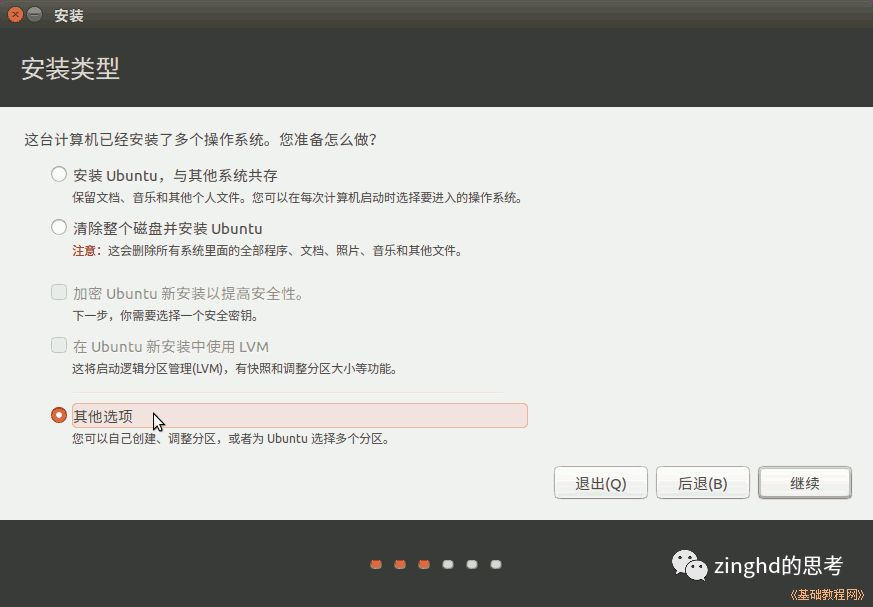Click the 继续 button

805,483
